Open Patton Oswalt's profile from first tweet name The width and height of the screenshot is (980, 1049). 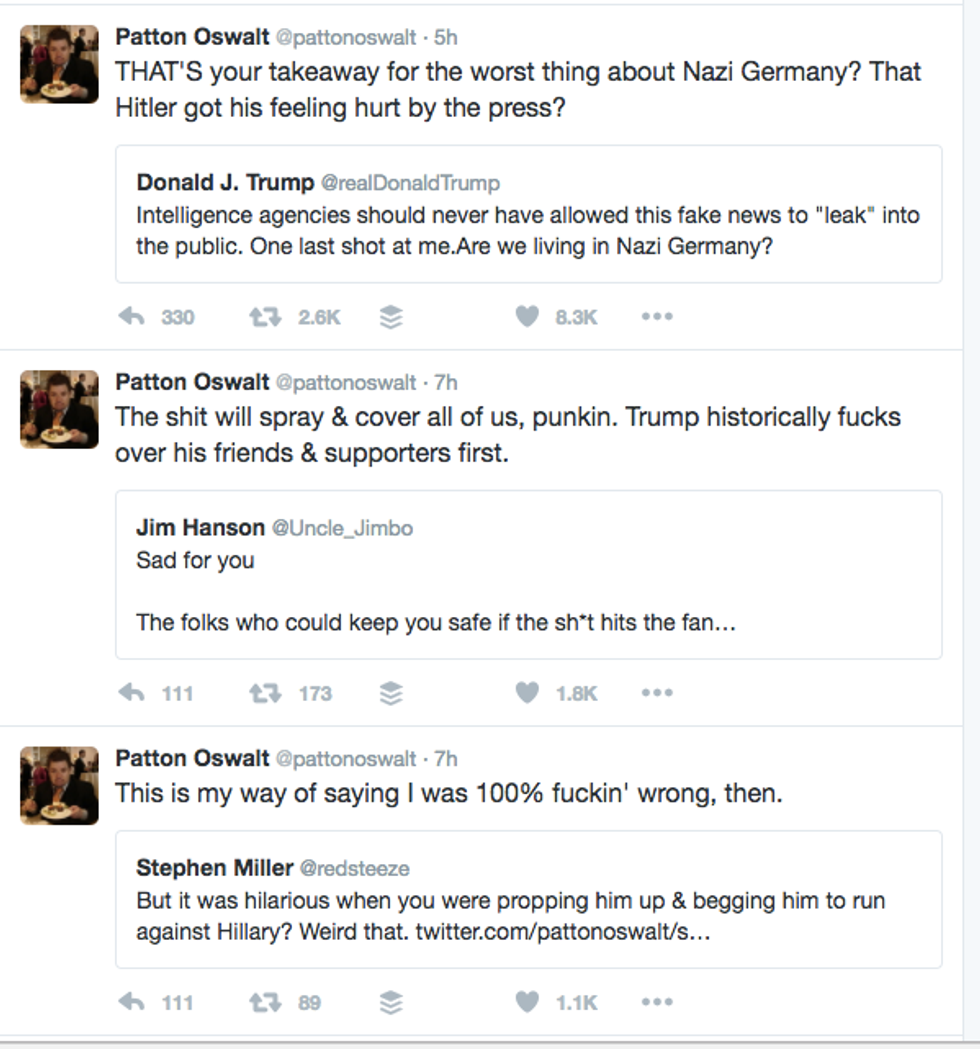(192, 37)
